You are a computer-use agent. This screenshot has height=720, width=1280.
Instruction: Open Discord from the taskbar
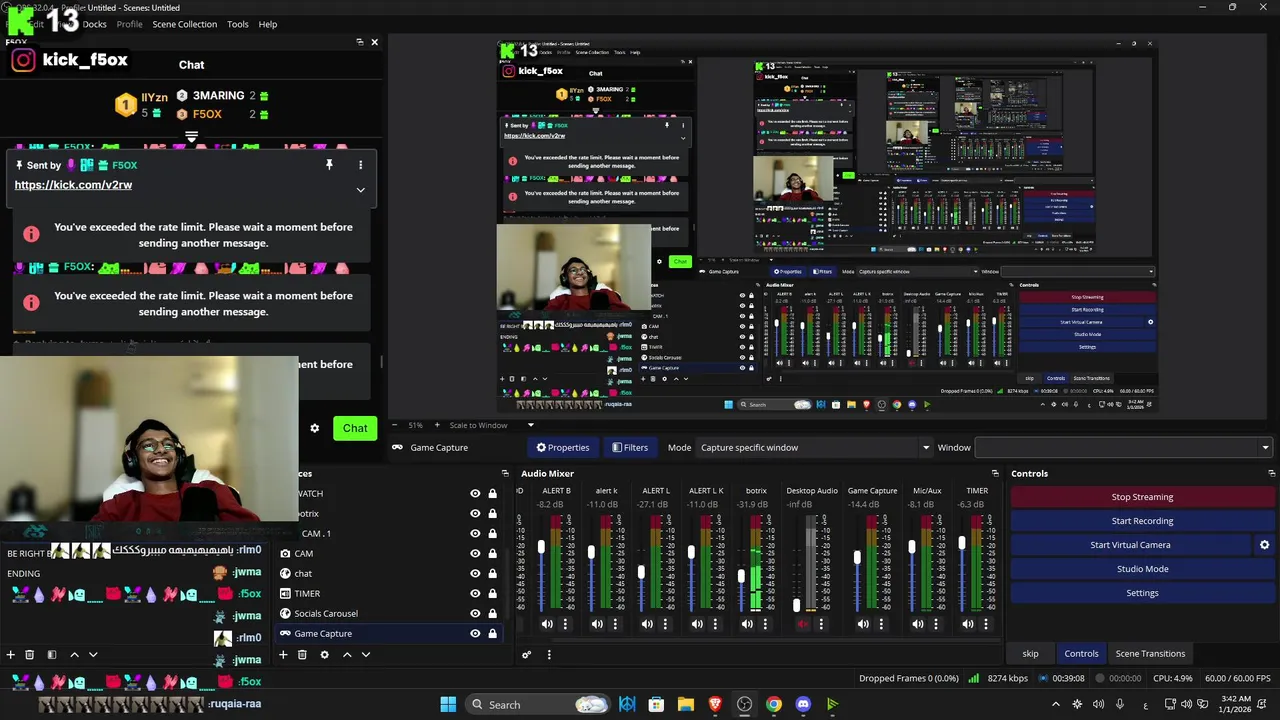coord(803,705)
